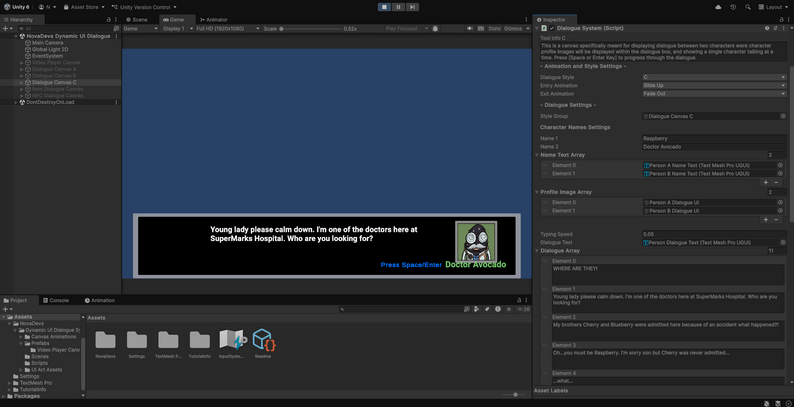
Task: Lock the Hierarchy panel with the padlock
Action: (108, 20)
